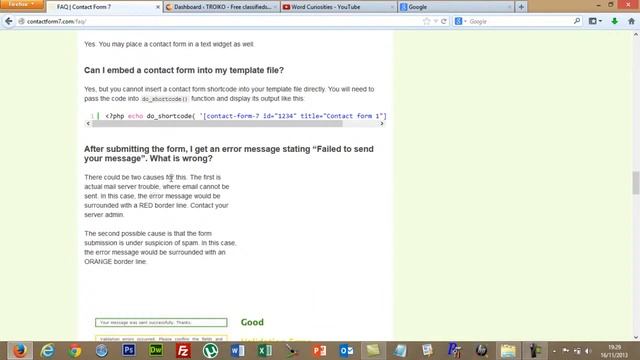Viewport: 640px width, 360px height.
Task: Open Excel from the taskbar
Action: [264, 351]
